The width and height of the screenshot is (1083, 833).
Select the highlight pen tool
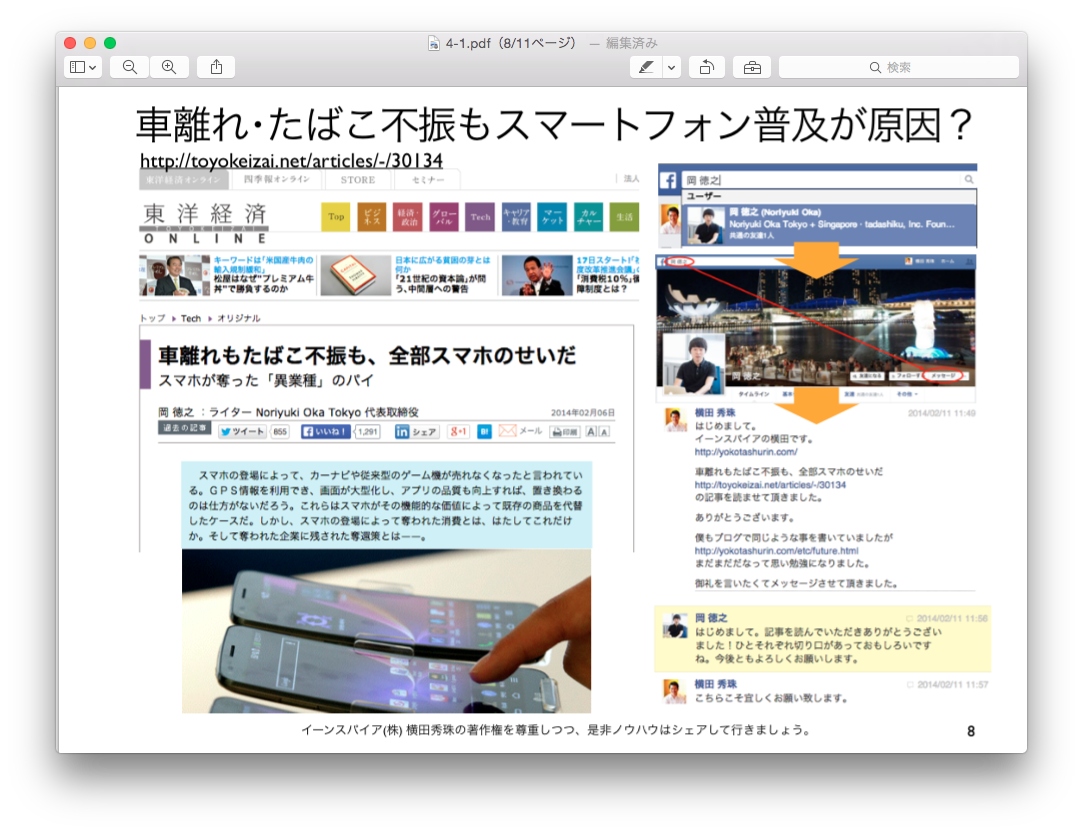pos(646,67)
